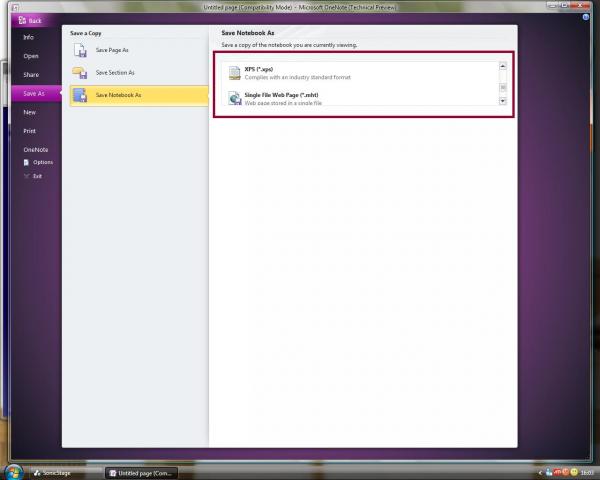The height and width of the screenshot is (480, 600).
Task: Click the format list scroll down arrow
Action: (503, 101)
